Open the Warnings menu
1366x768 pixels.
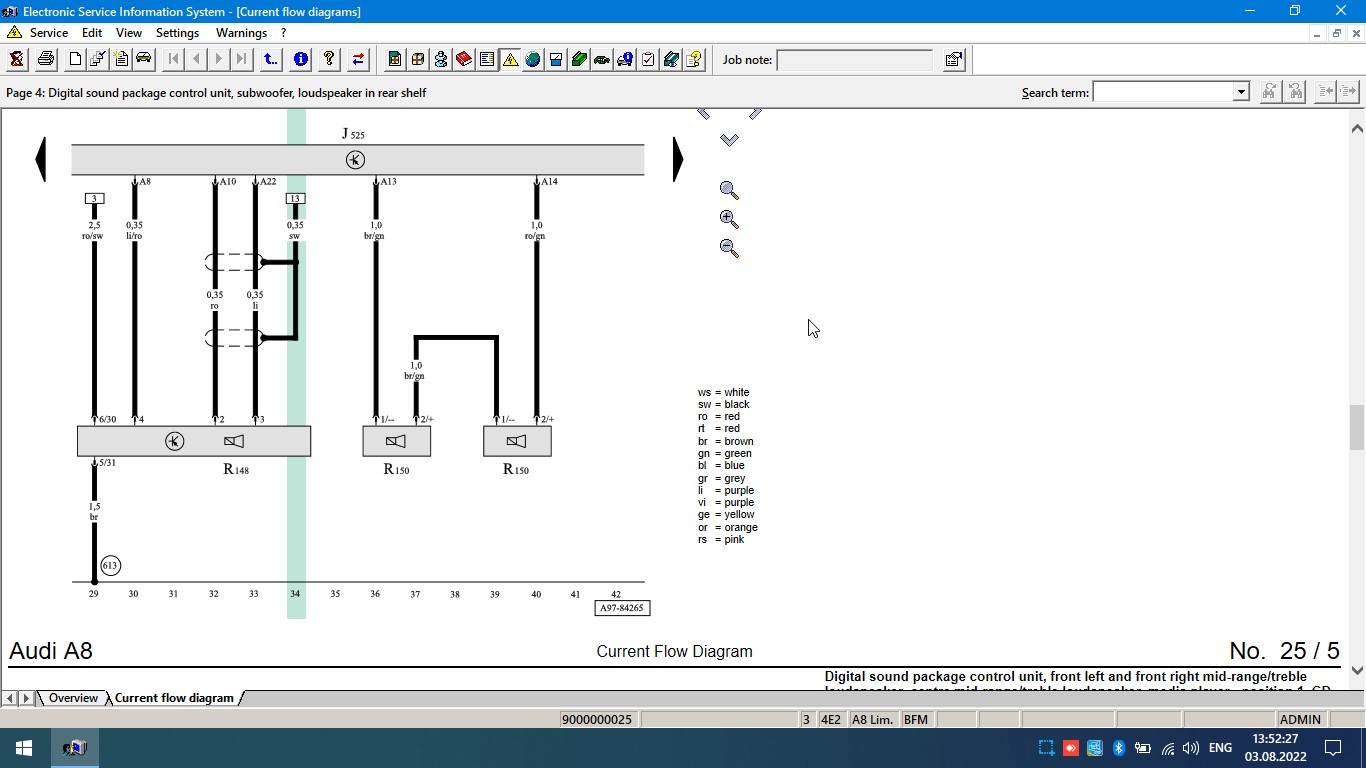241,33
